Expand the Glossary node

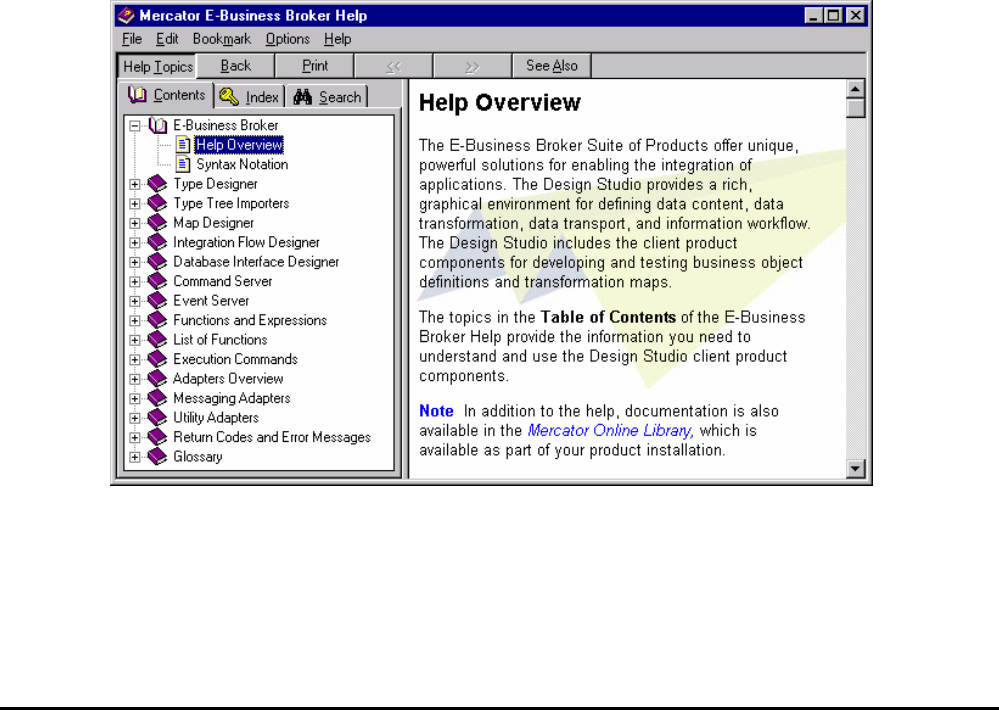(x=134, y=457)
